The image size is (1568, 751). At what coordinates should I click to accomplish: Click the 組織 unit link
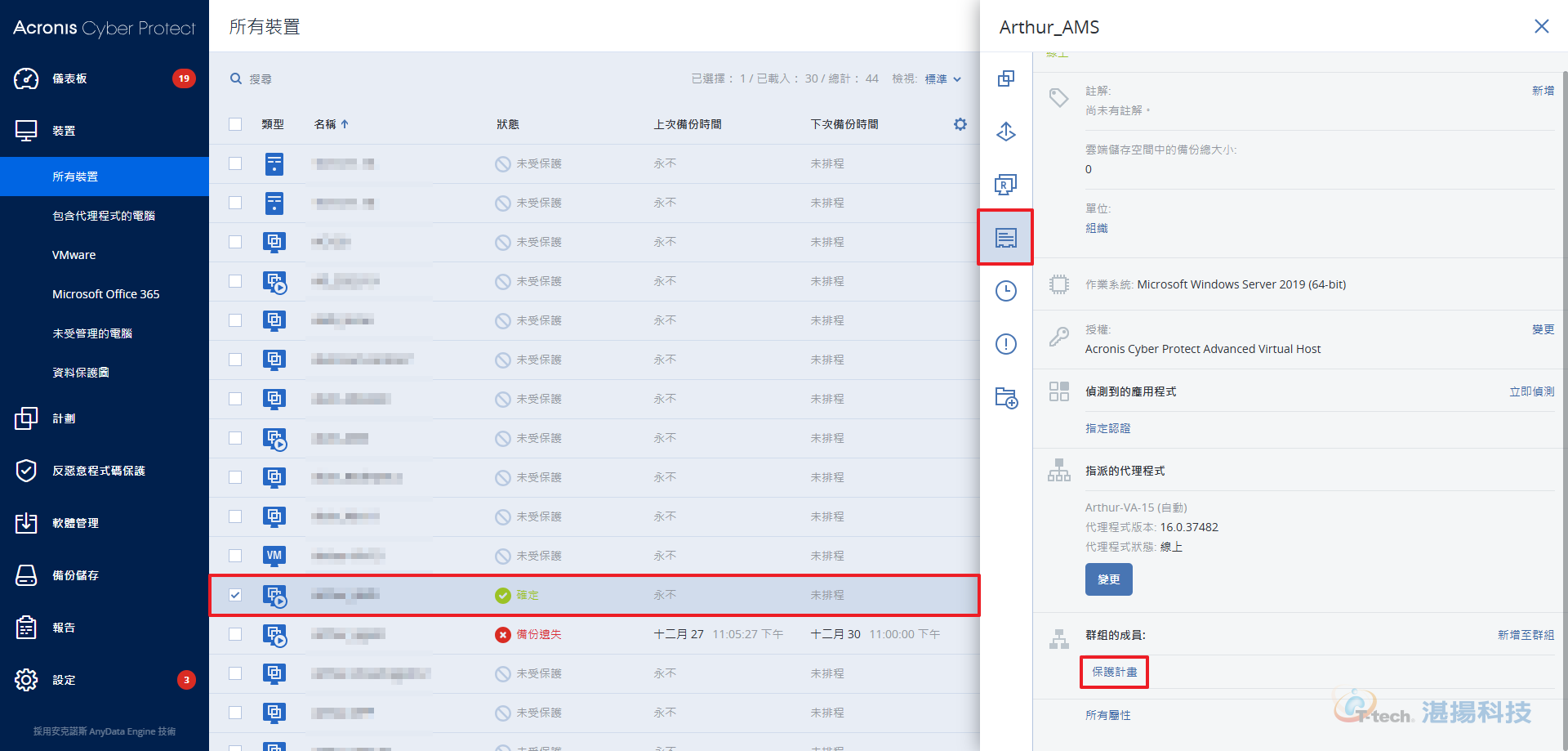pos(1096,228)
